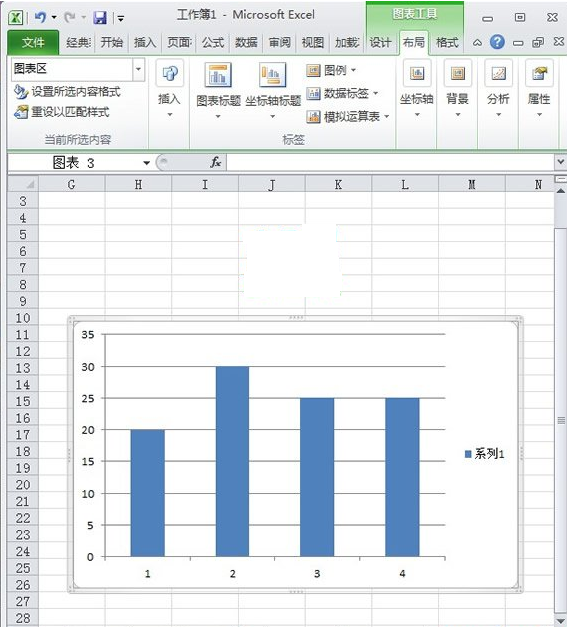
Task: Collapse the ribbon with the caret icon
Action: tap(477, 42)
